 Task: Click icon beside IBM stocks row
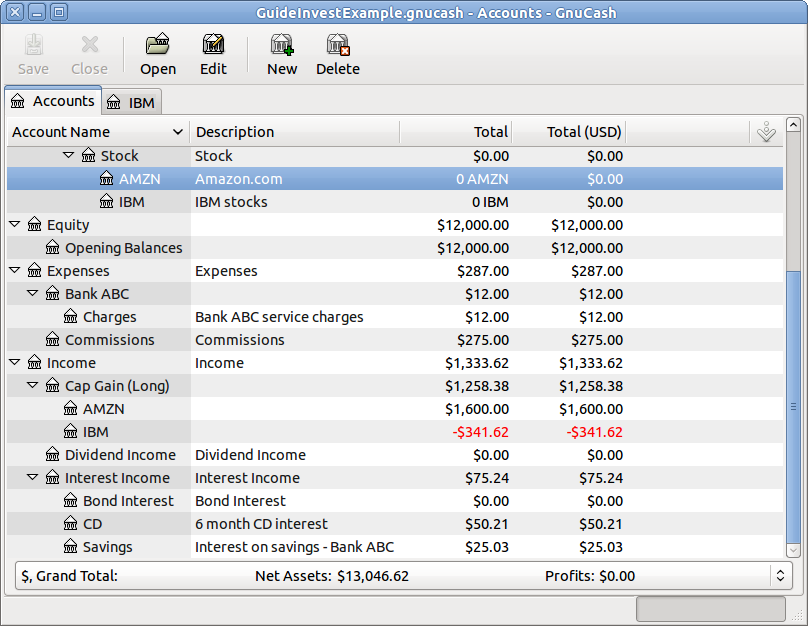[107, 201]
